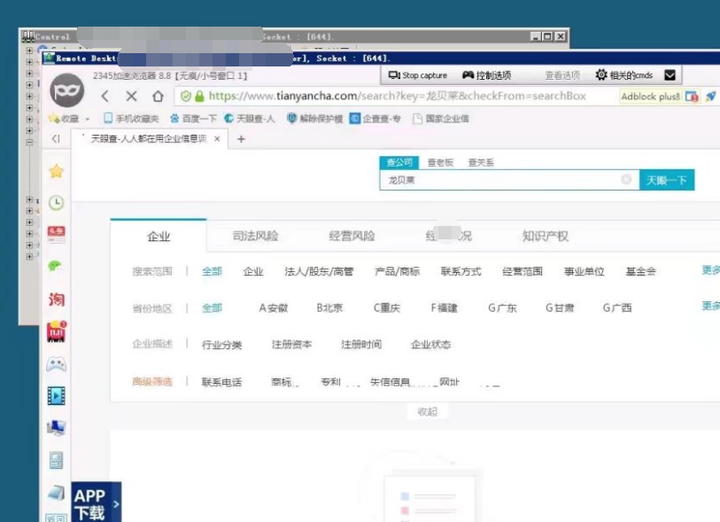Click the 天眼一下 search button
This screenshot has height=522, width=720.
point(667,180)
